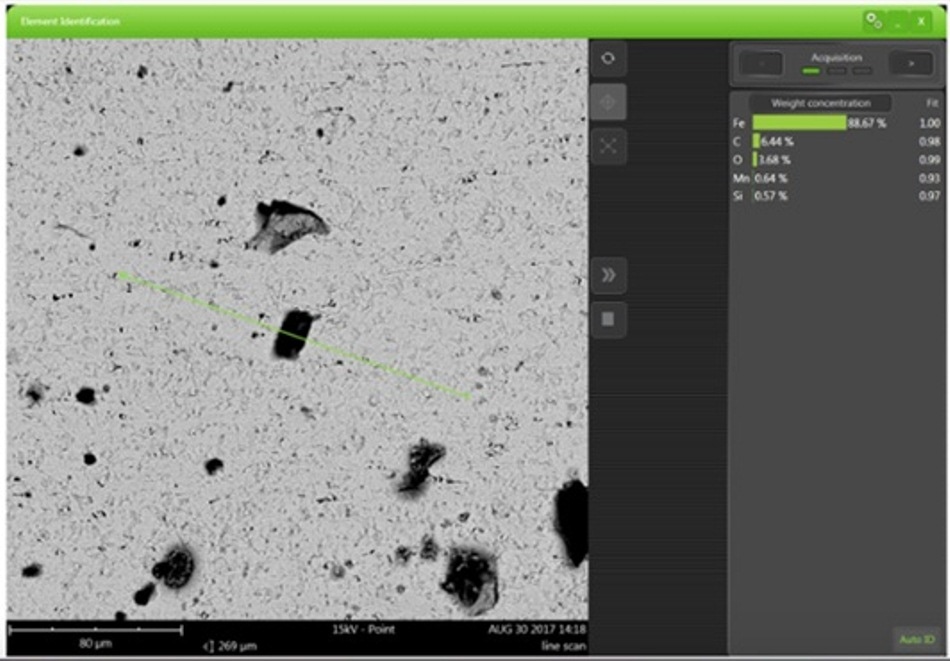This screenshot has width=950, height=661.
Task: Click the green active acquisition step indicator
Action: [811, 71]
